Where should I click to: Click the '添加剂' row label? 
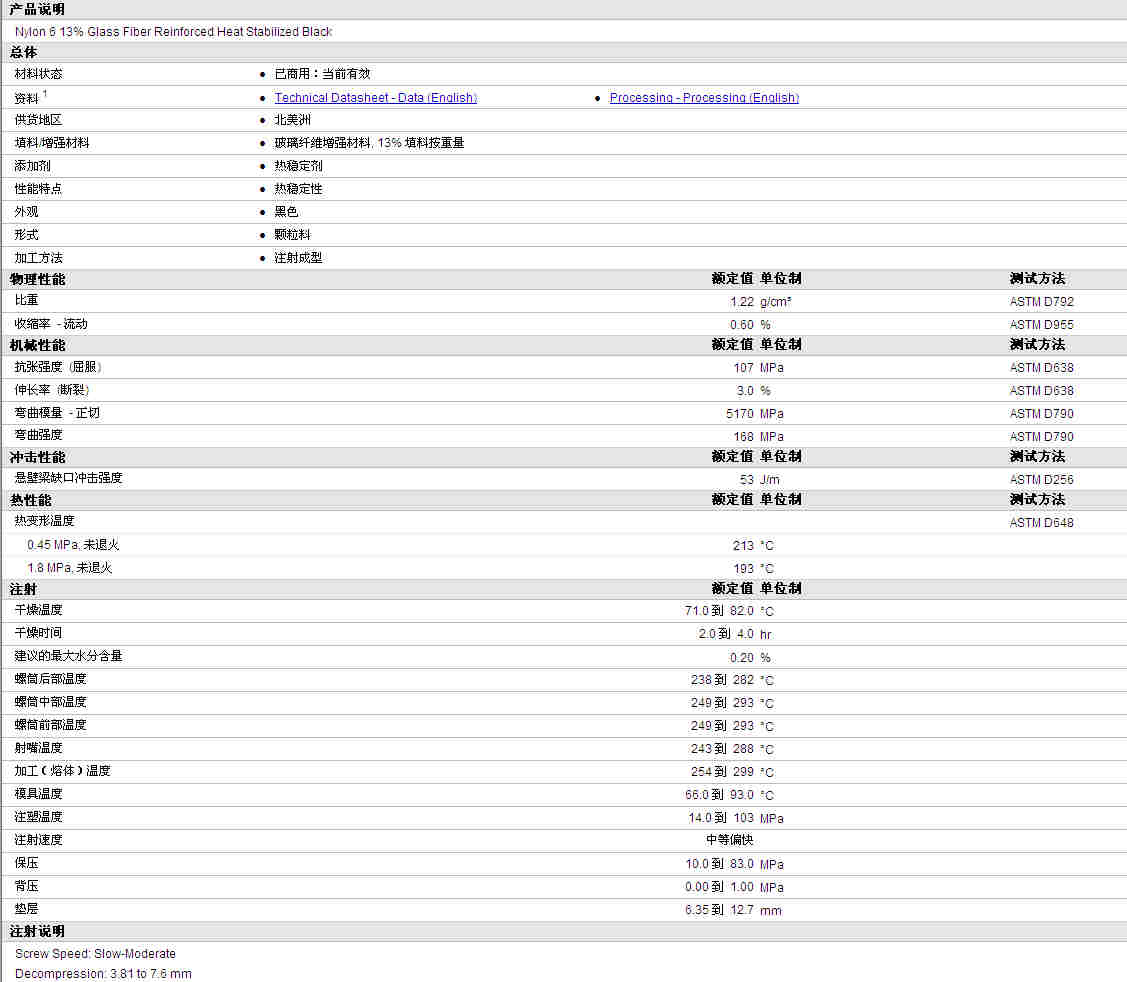point(32,166)
